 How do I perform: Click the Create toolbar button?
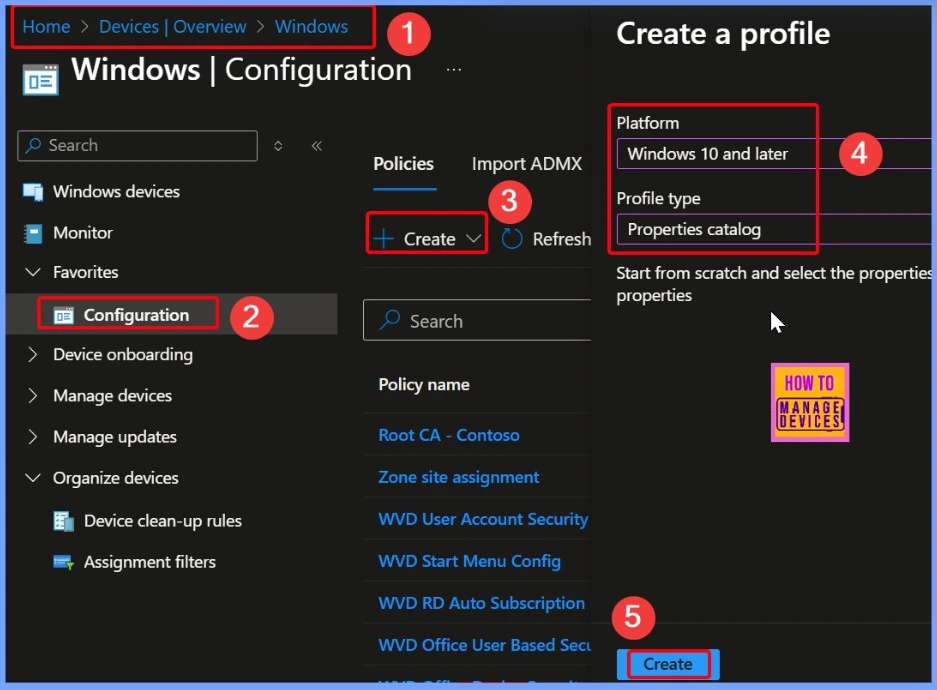coord(427,239)
